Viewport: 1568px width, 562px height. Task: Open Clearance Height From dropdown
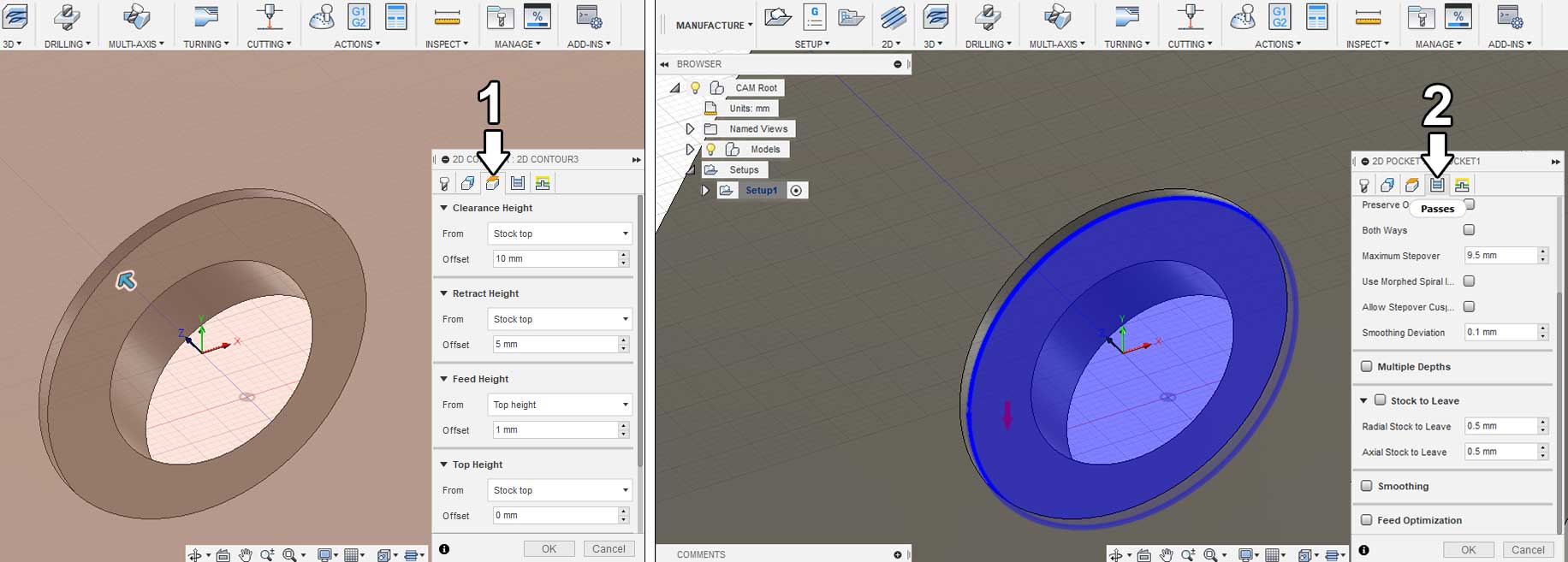[560, 234]
